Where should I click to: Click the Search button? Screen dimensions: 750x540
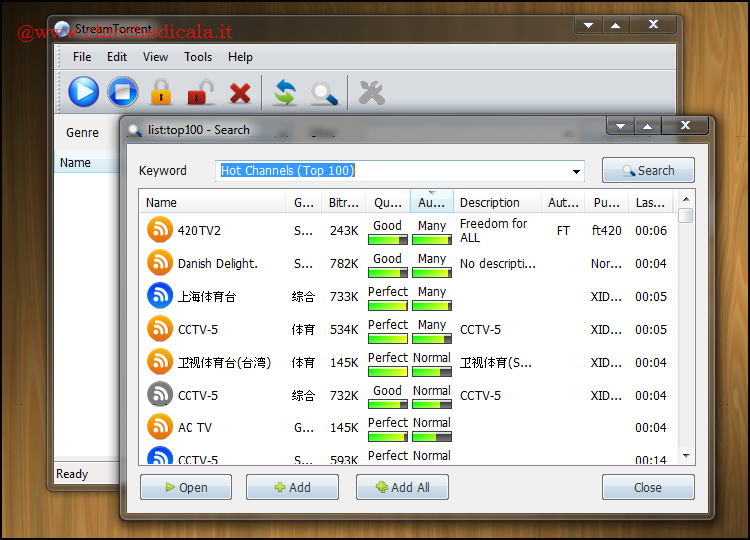[648, 171]
